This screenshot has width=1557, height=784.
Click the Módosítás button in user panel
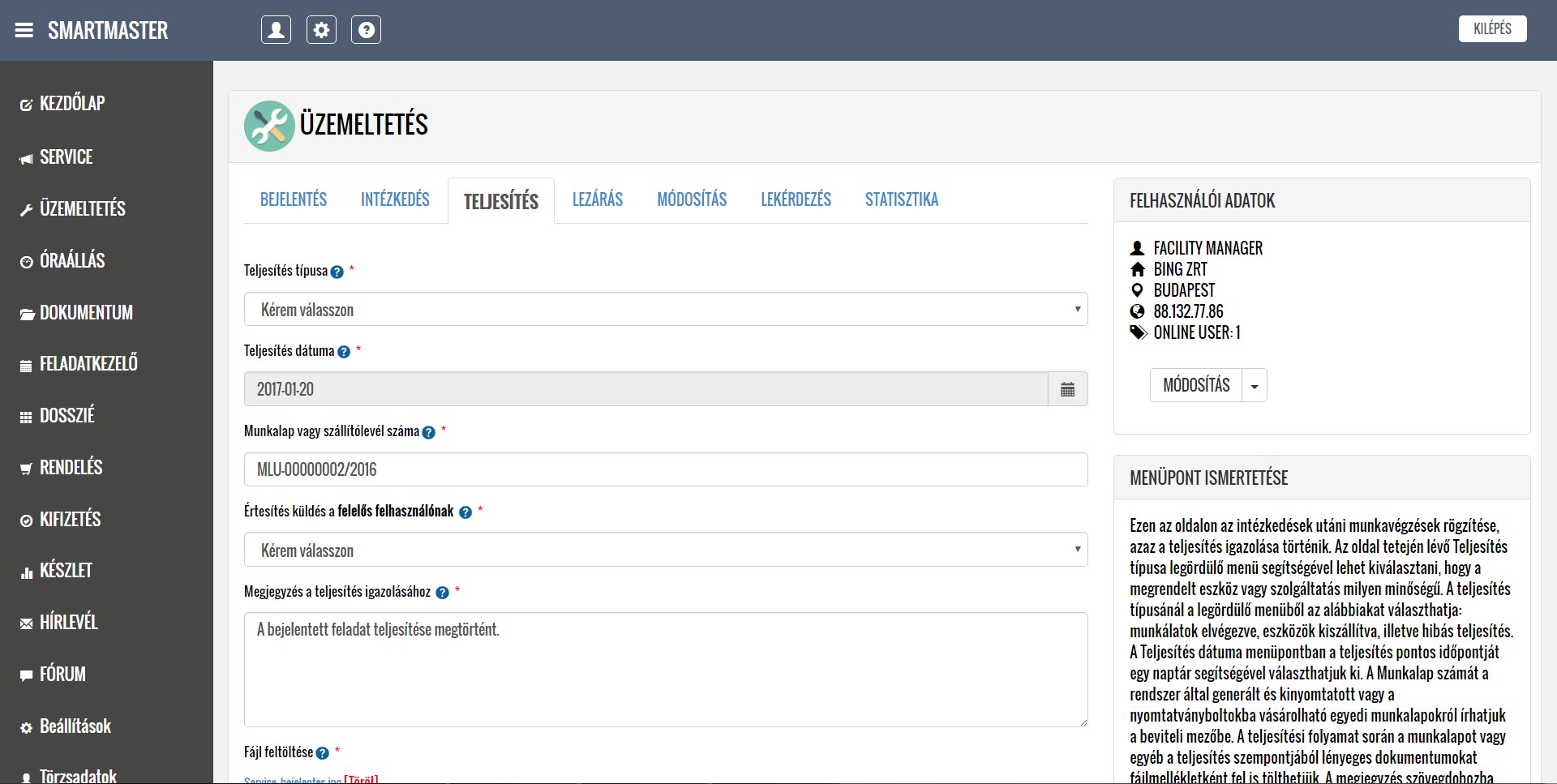coord(1196,386)
